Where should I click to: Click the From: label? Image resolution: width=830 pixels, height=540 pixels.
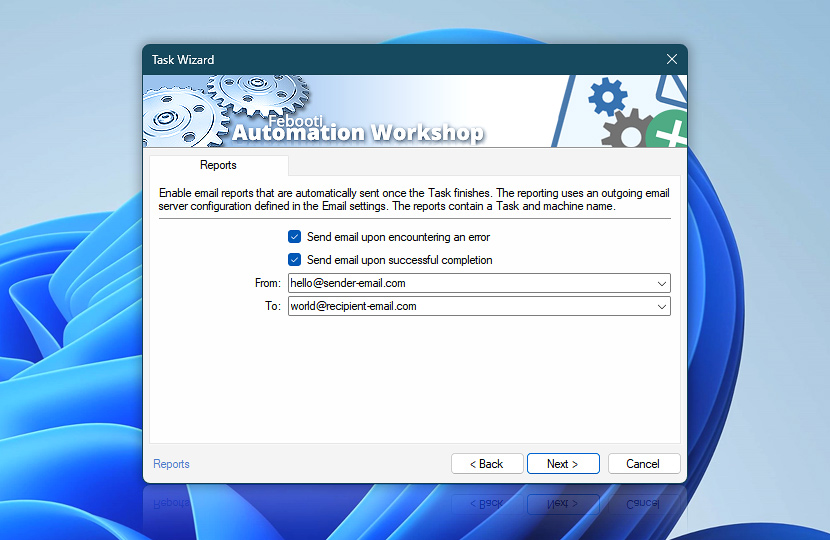pos(268,283)
